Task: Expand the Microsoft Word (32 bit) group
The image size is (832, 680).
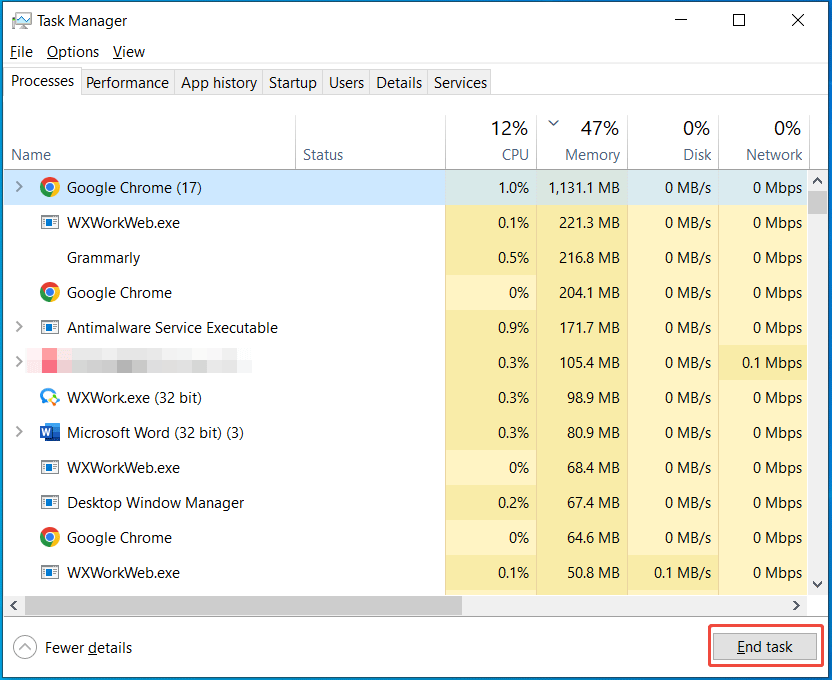Action: pos(20,432)
